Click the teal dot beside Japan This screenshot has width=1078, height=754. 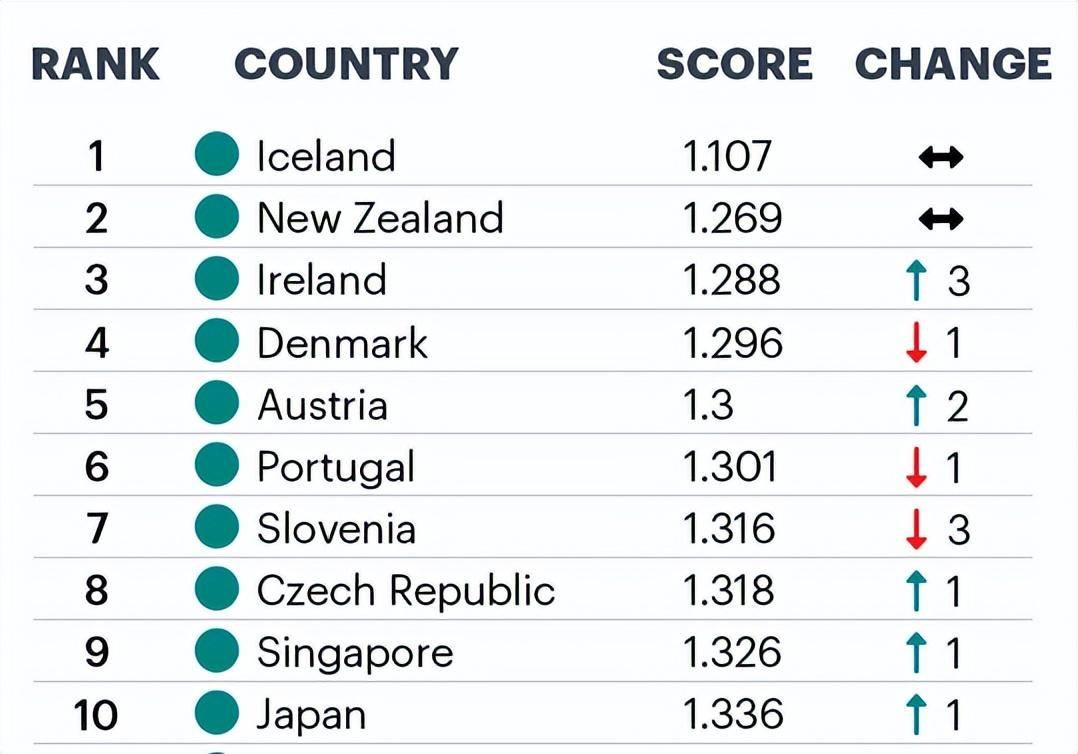pos(217,714)
